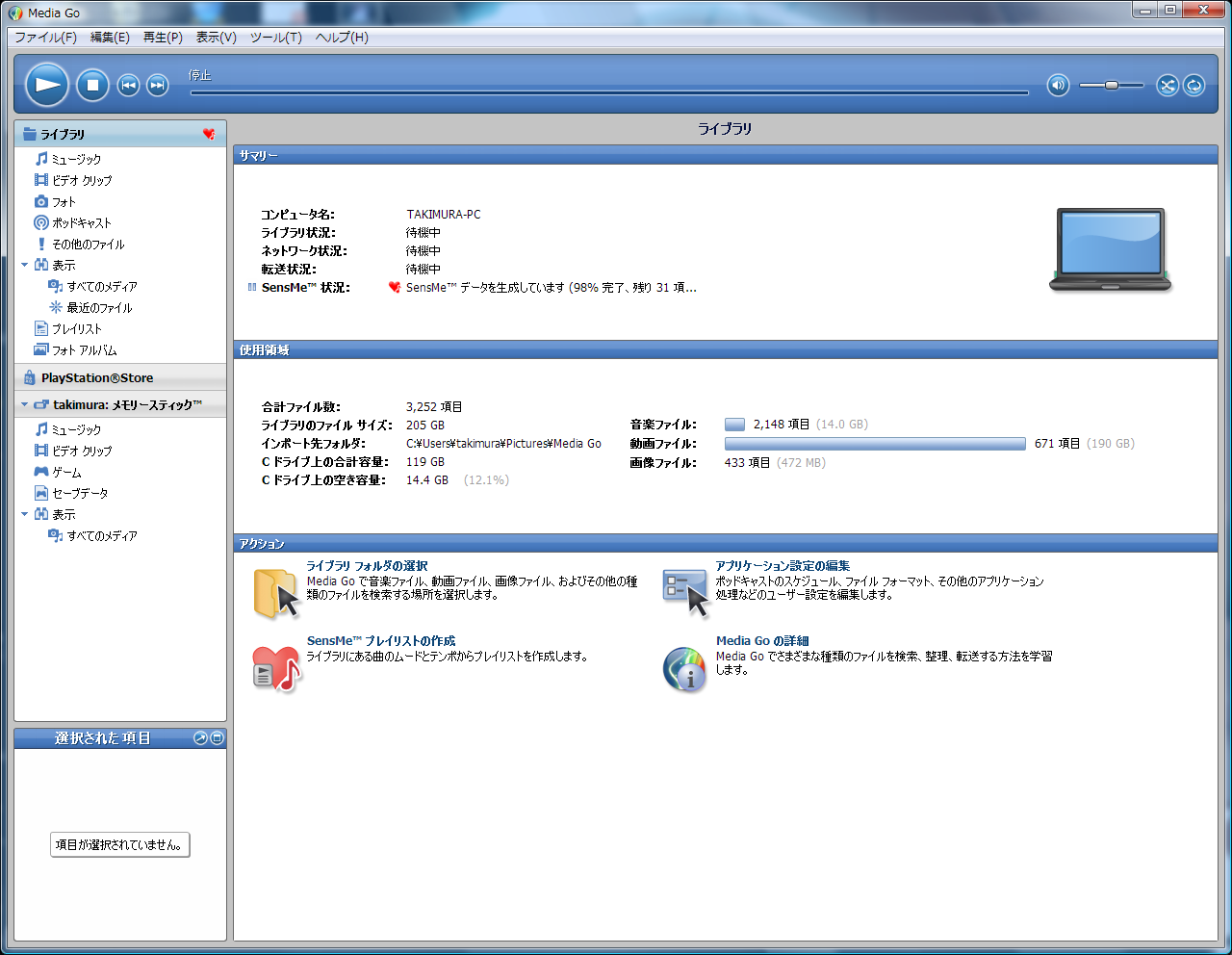
Task: Collapse the takimura メモリースティック device node
Action: point(25,405)
